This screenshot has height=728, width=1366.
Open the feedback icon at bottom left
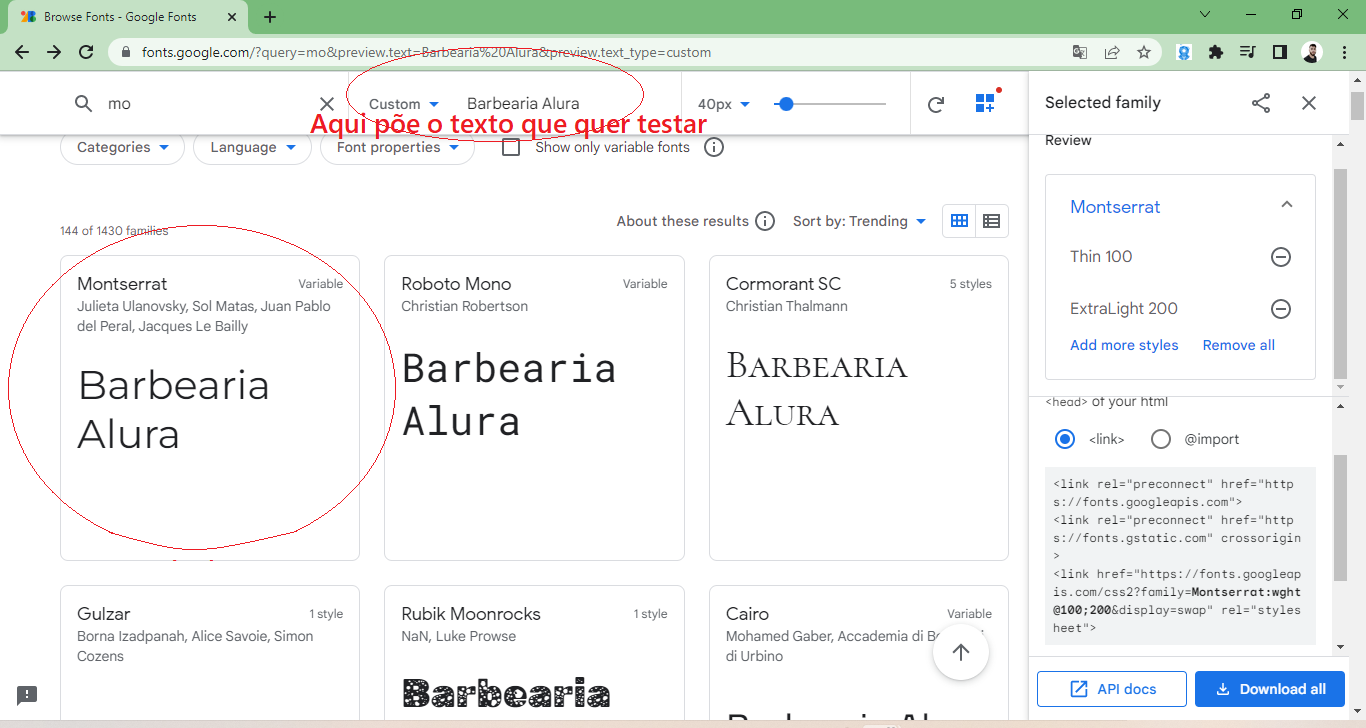click(27, 695)
